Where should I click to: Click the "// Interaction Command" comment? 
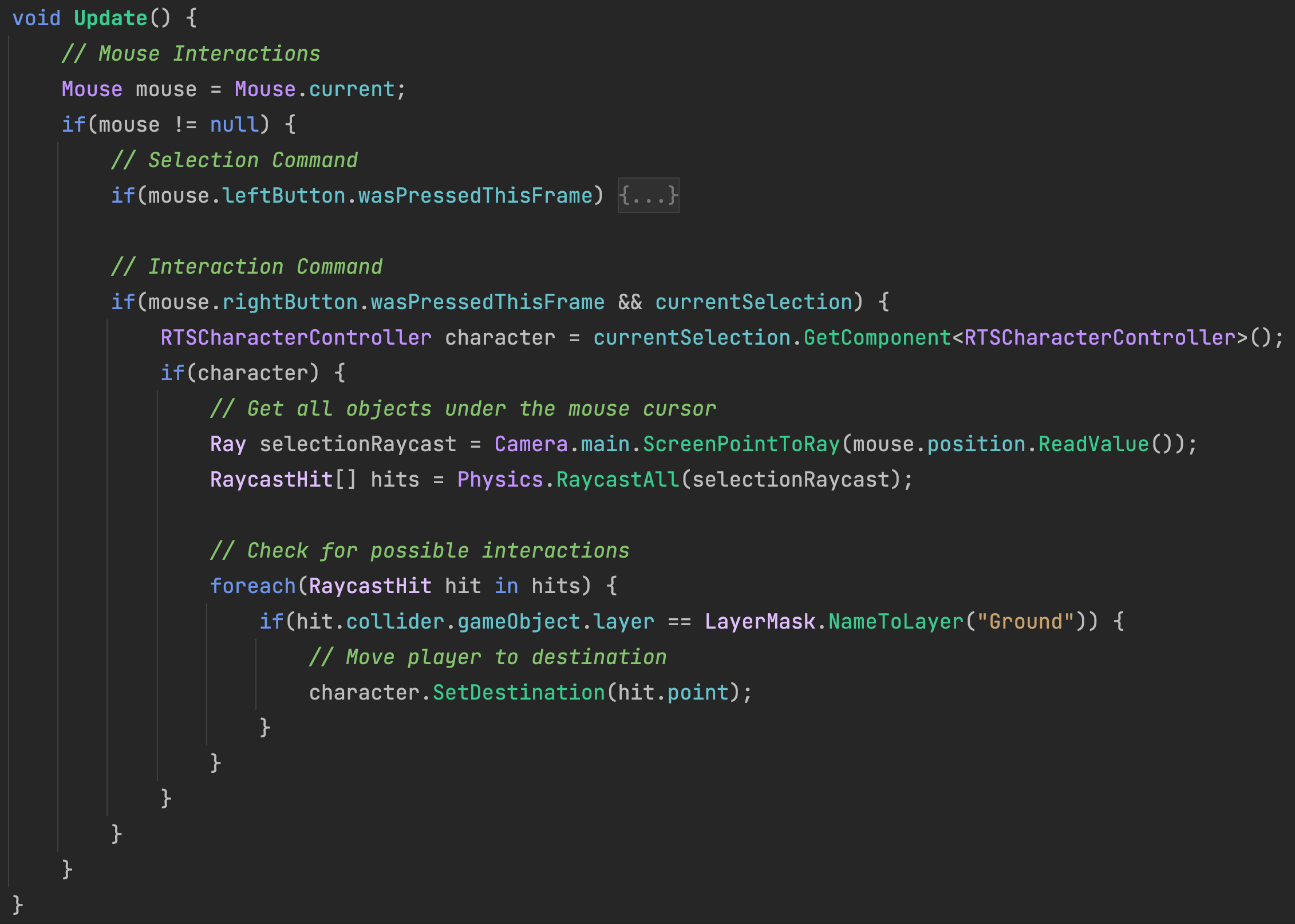click(247, 267)
